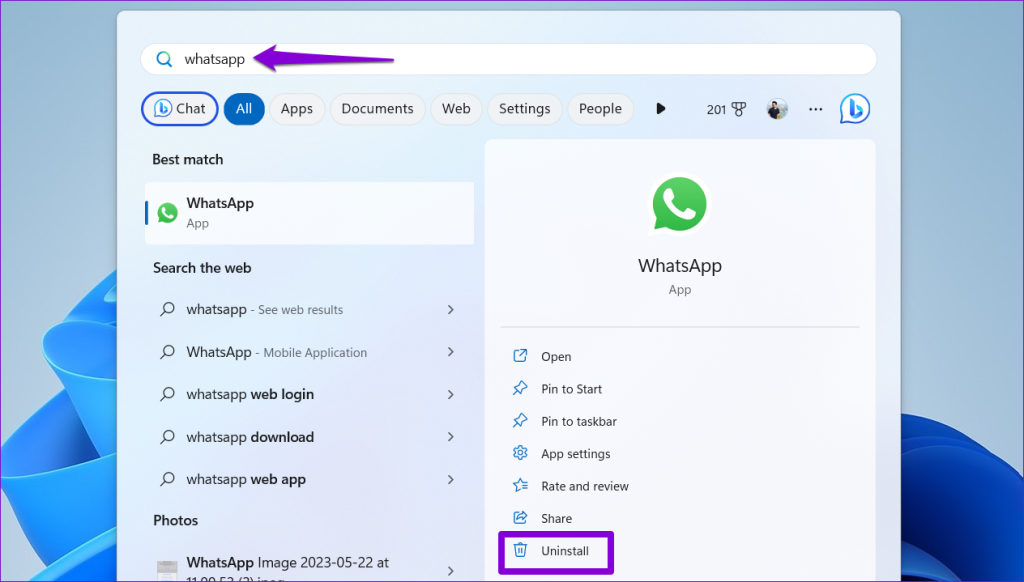1024x582 pixels.
Task: Expand arrow for WhatsApp Image photo result
Action: [451, 571]
